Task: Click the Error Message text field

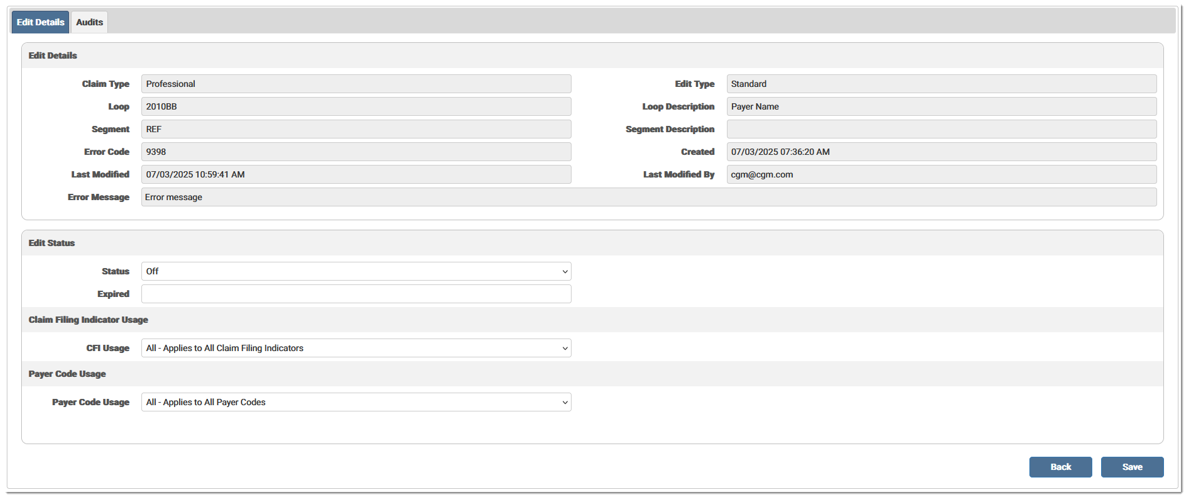Action: 648,197
